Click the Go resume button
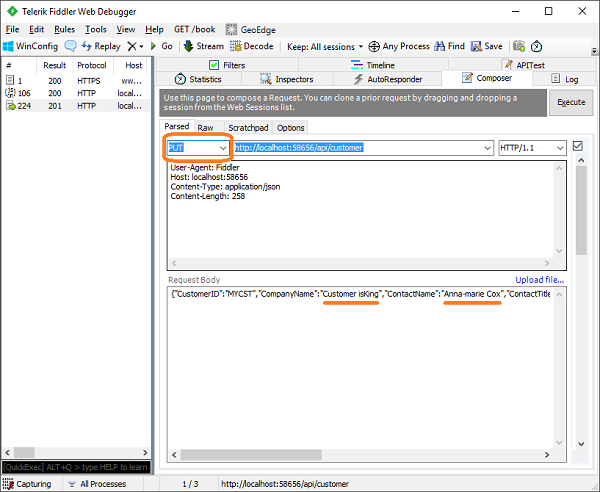 click(161, 46)
